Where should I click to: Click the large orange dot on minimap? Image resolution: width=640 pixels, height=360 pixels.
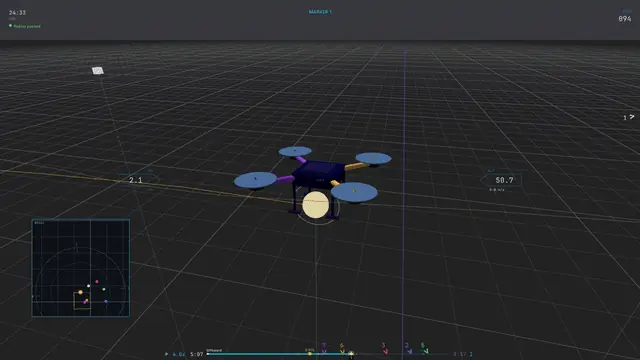(x=80, y=292)
